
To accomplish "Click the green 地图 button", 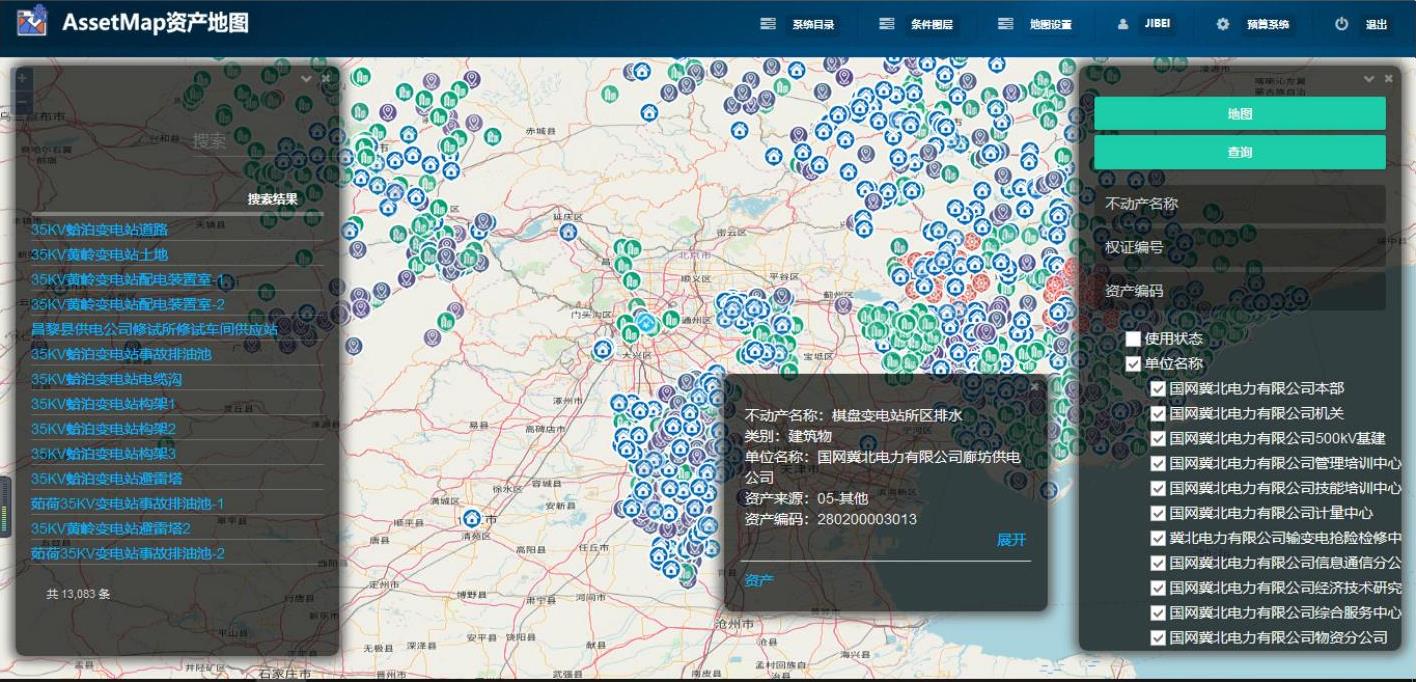I will point(1240,113).
